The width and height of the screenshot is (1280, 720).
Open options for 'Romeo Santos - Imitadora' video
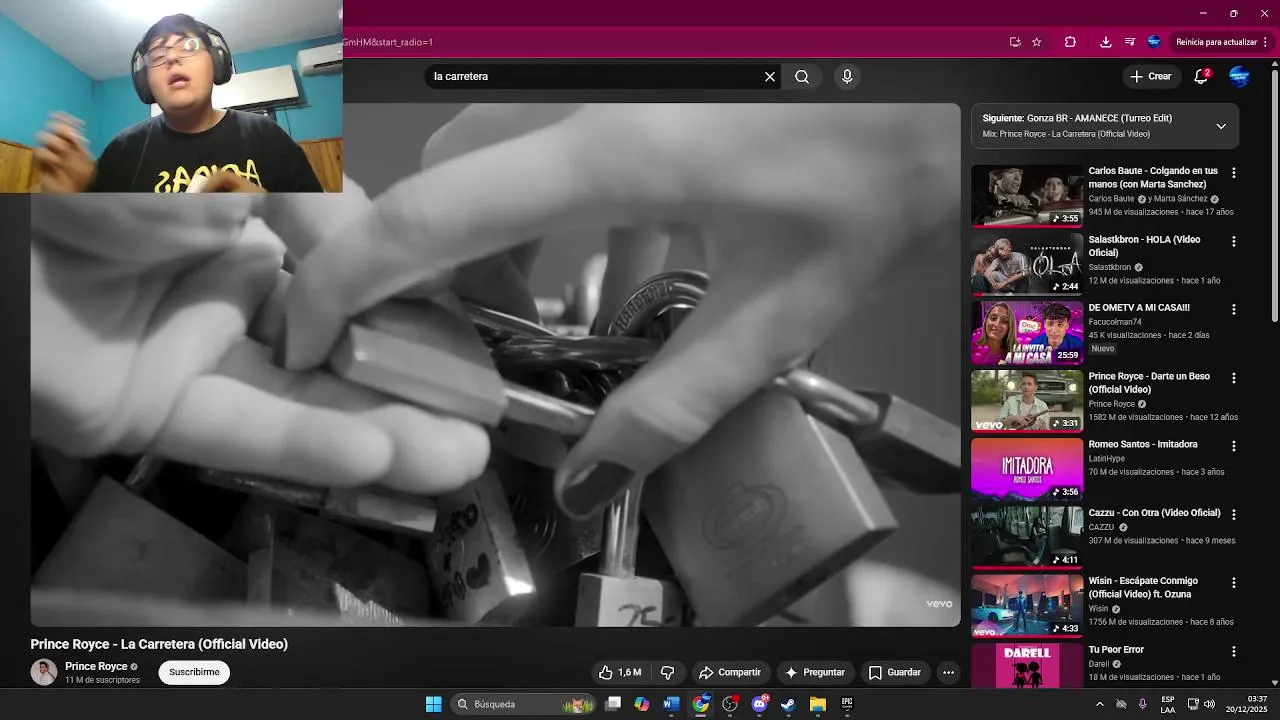(1233, 446)
